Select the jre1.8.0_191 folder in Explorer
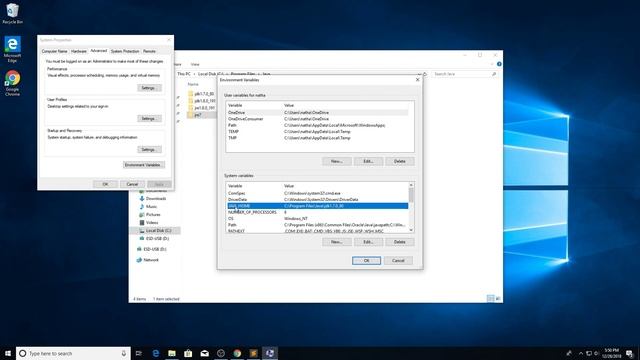Screen dimensions: 640x360 tap(202, 108)
